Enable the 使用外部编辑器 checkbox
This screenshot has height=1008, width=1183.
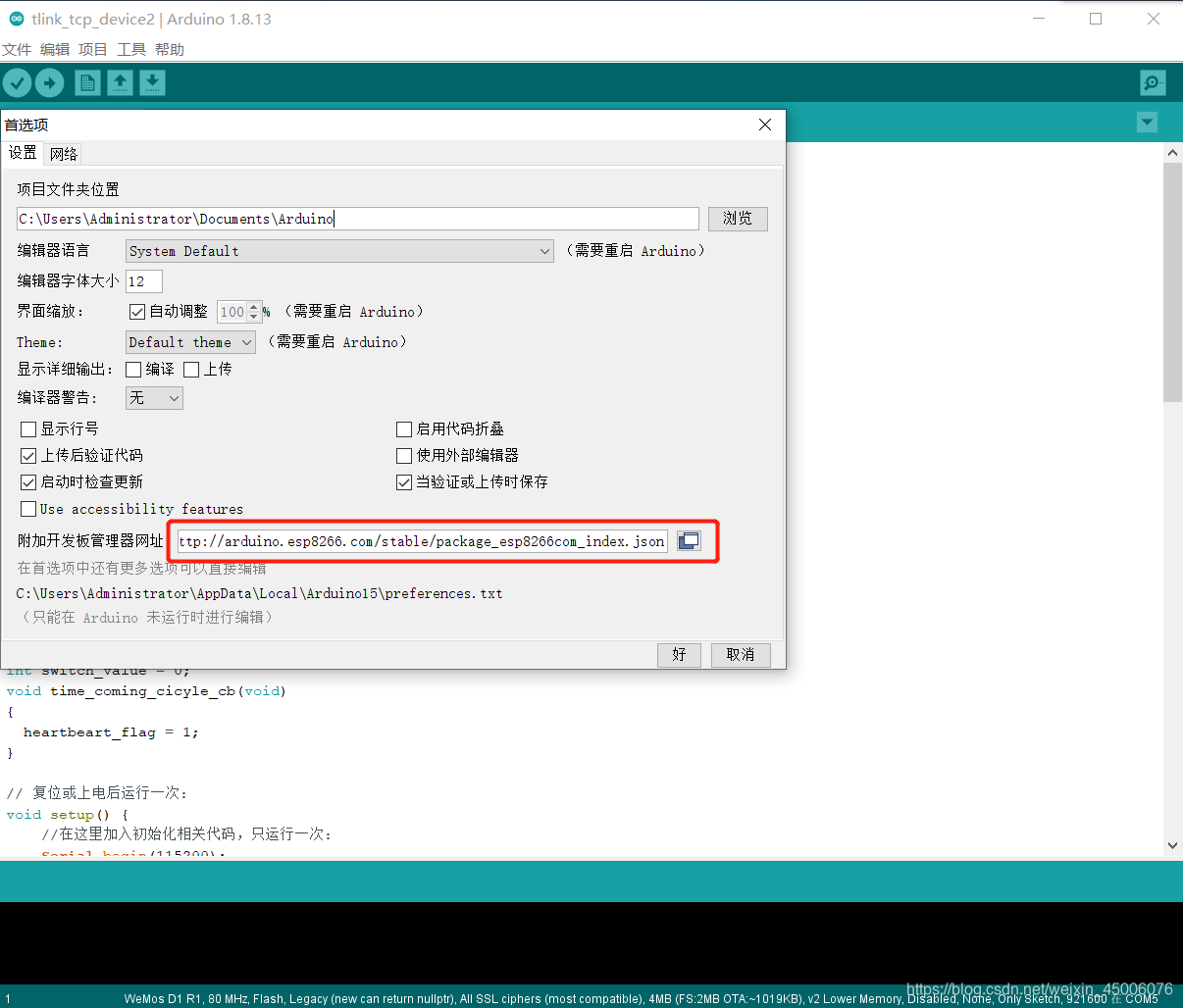pos(403,455)
